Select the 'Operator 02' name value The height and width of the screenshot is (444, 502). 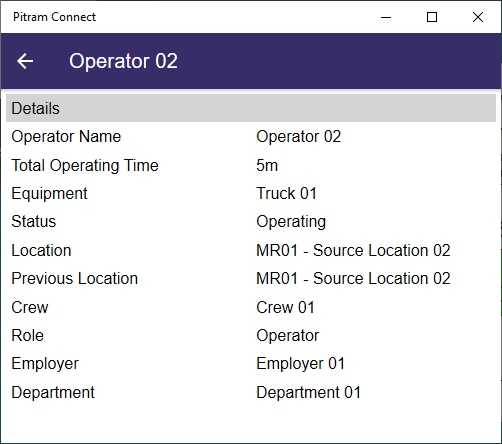(299, 137)
